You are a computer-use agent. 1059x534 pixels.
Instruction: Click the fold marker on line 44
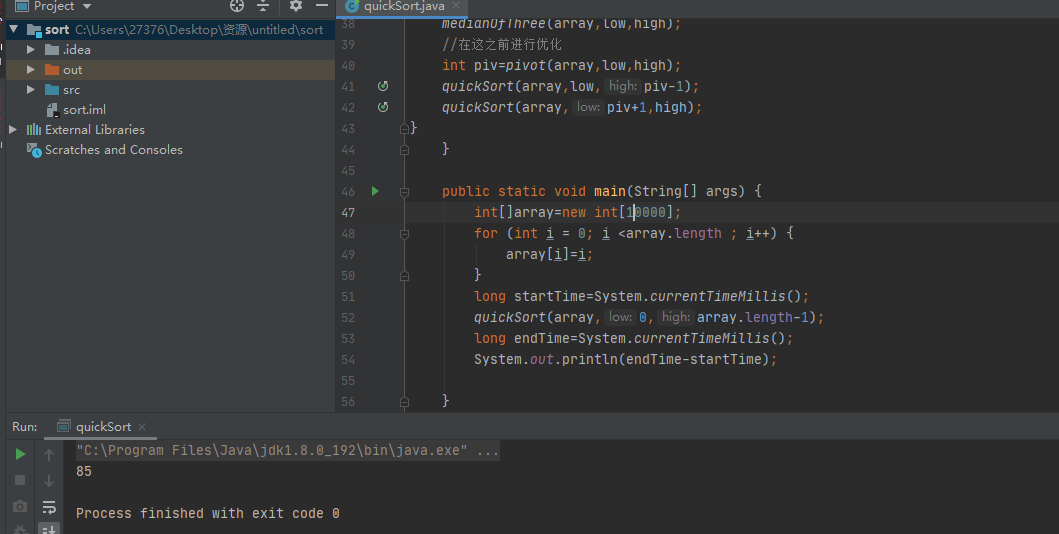(x=404, y=149)
